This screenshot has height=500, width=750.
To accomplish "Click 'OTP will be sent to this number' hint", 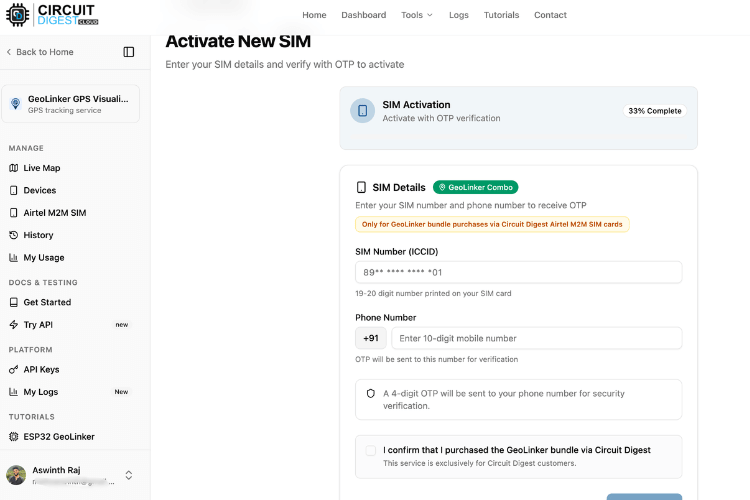I will click(436, 359).
